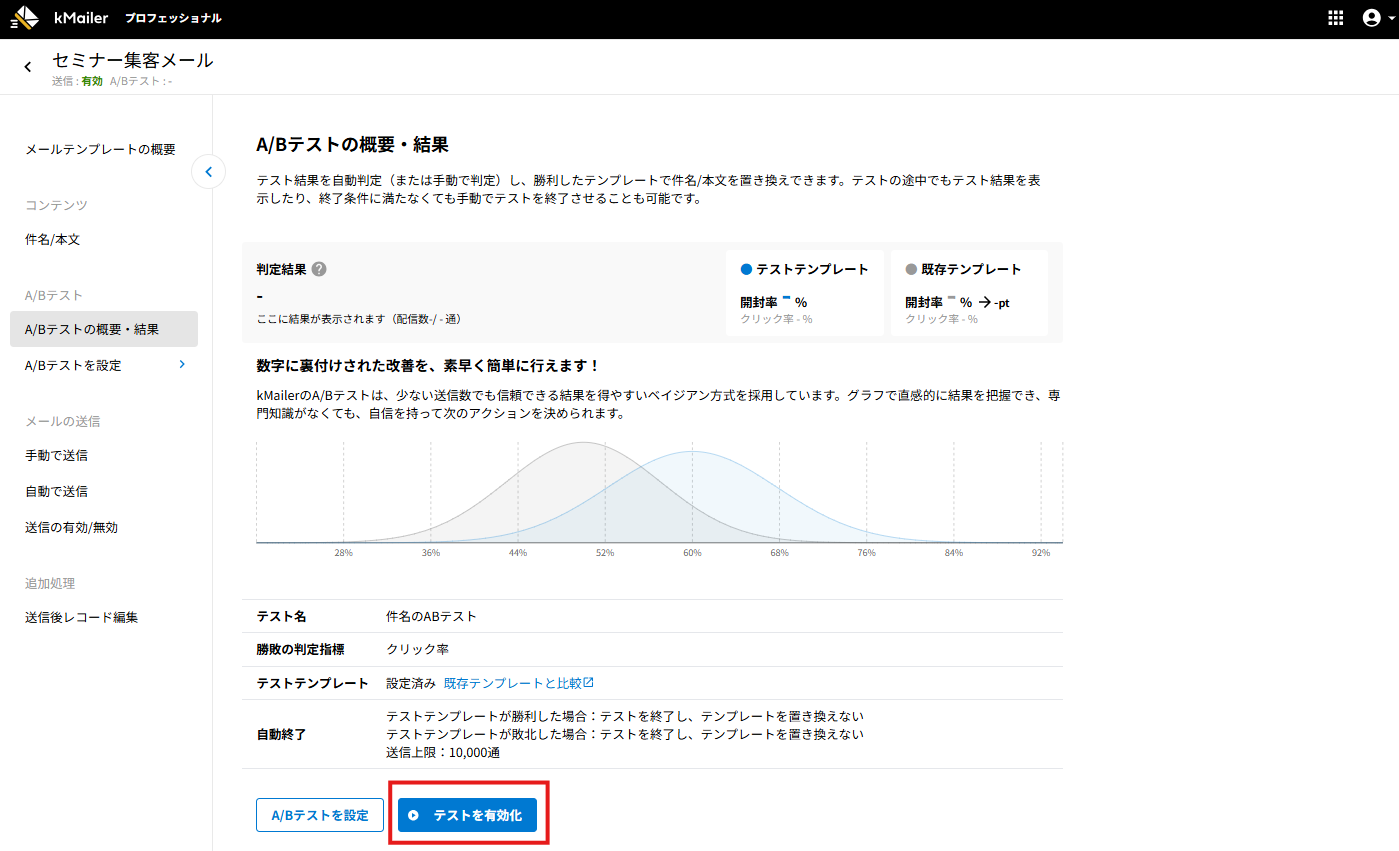Click the A/Bテストを設定 outlined button
This screenshot has height=851, width=1399.
tap(320, 815)
